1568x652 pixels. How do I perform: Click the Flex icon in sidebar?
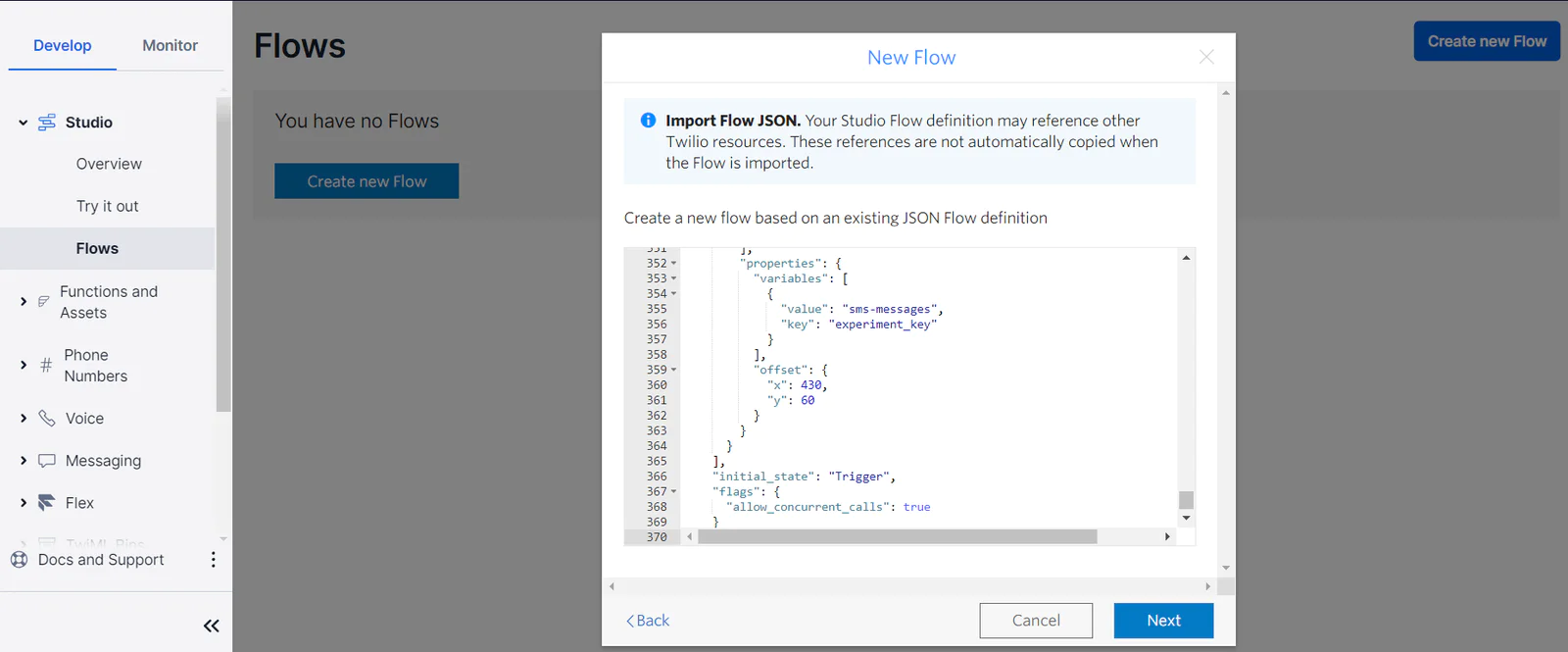click(x=46, y=503)
